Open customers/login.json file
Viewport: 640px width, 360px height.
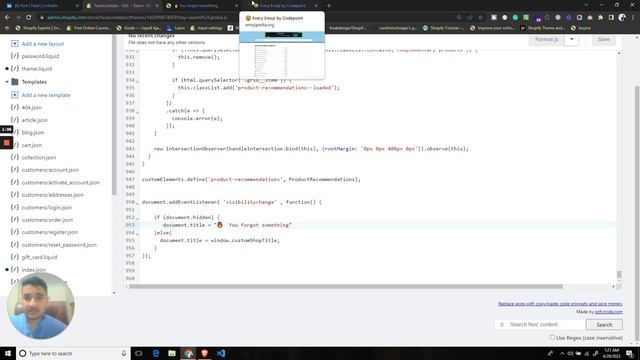(47, 208)
